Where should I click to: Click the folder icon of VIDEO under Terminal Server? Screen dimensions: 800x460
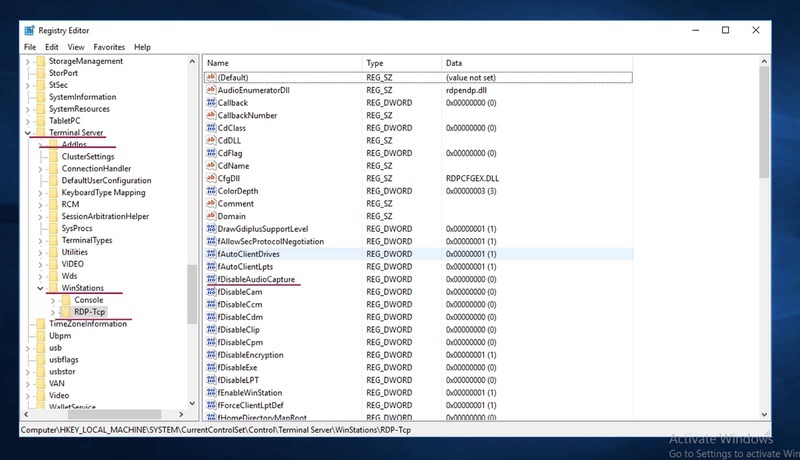pos(53,264)
